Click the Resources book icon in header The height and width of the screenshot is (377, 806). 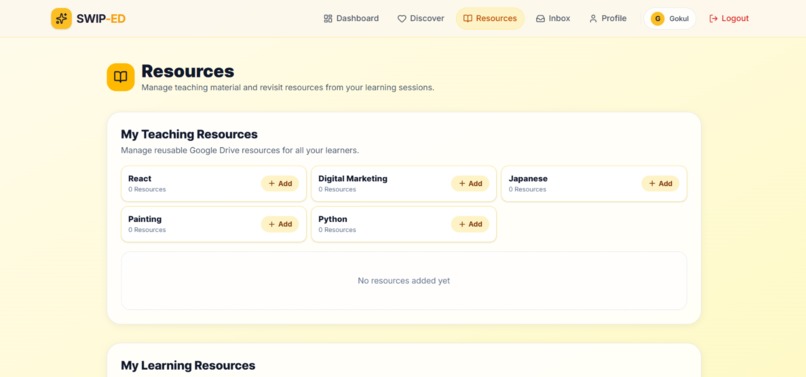[120, 77]
